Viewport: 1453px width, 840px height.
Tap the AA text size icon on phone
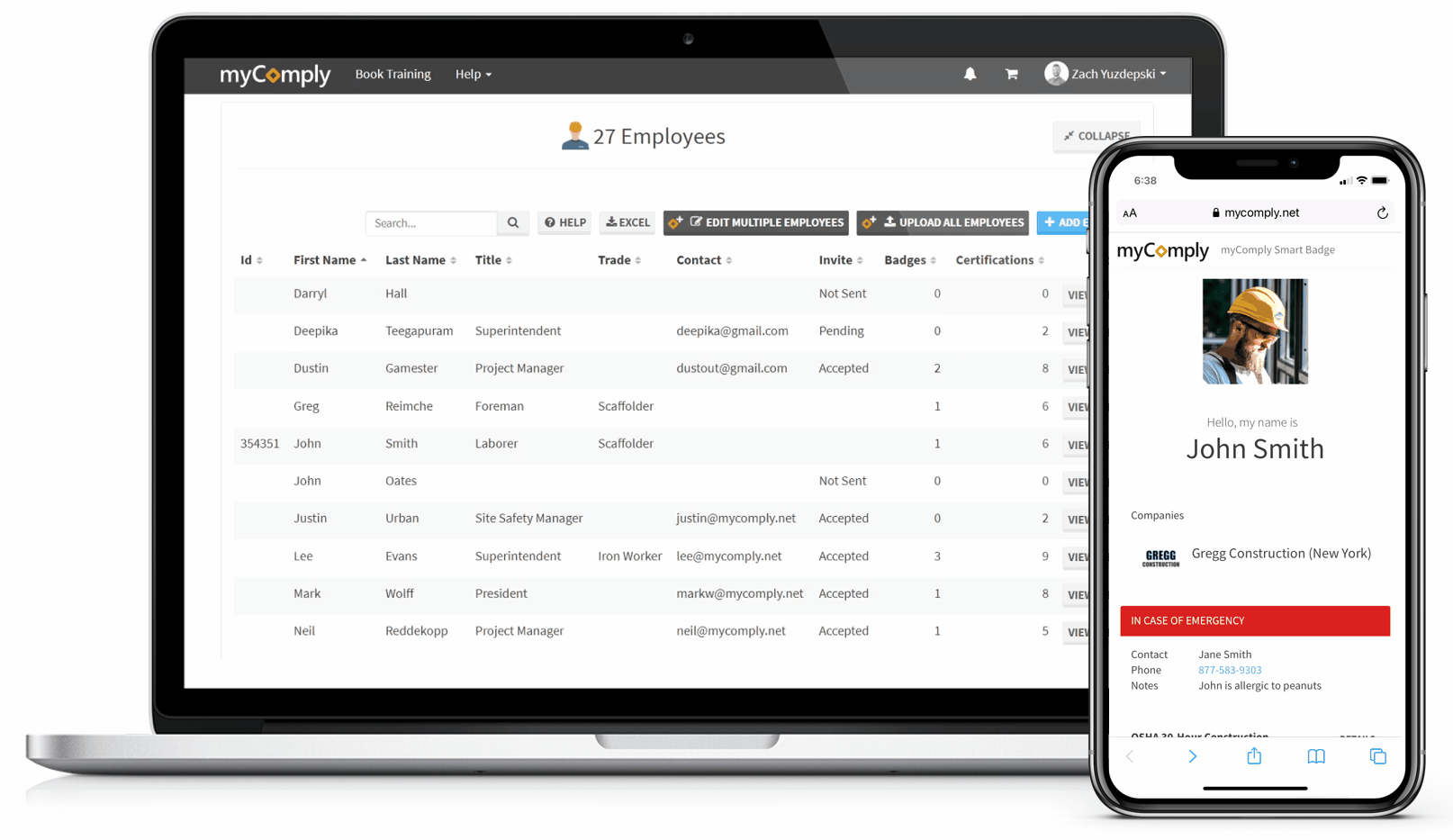pyautogui.click(x=1130, y=213)
